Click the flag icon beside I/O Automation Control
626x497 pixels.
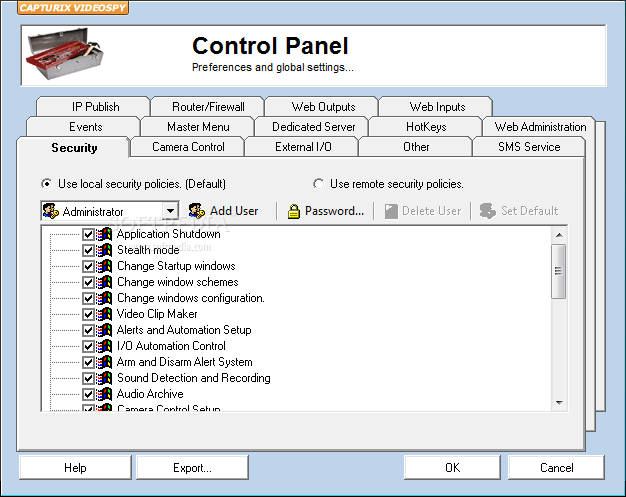tap(104, 346)
